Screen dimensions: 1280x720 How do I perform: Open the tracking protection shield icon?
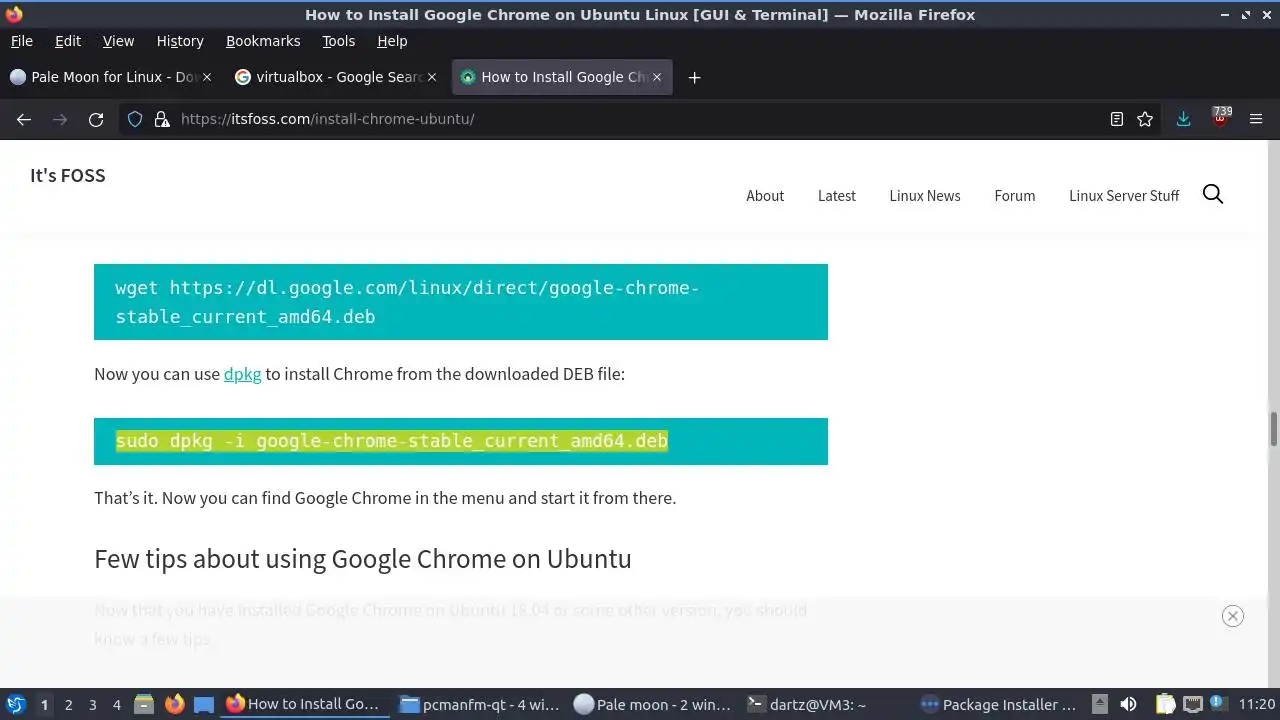136,119
